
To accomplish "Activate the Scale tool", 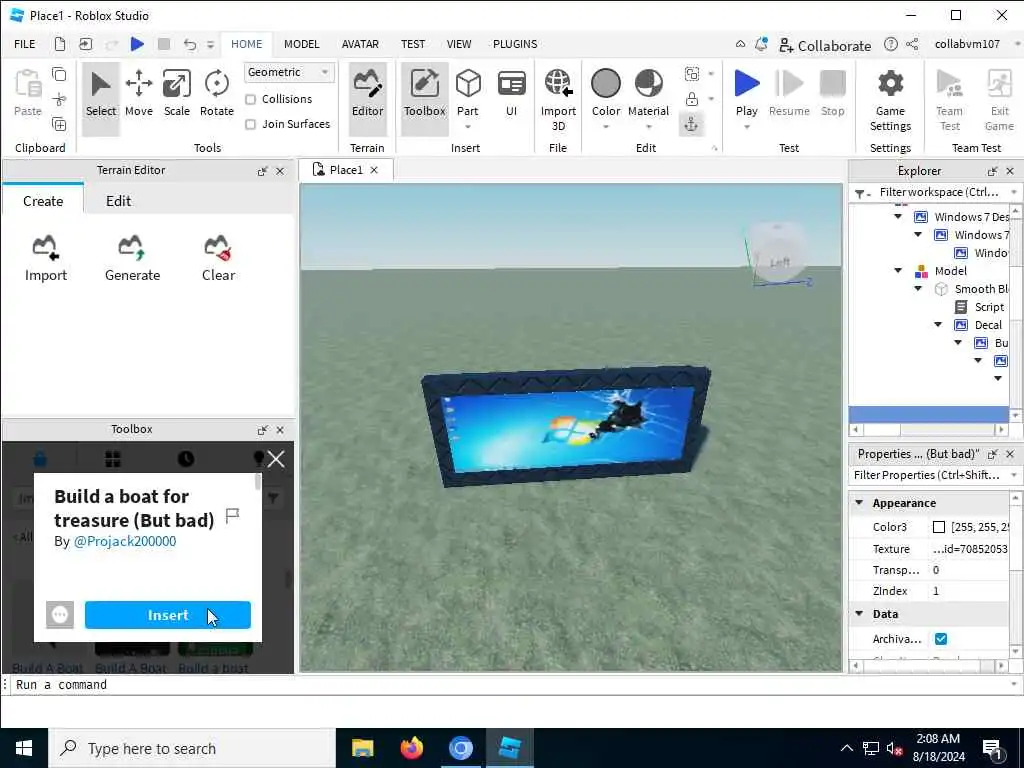I will 176,93.
